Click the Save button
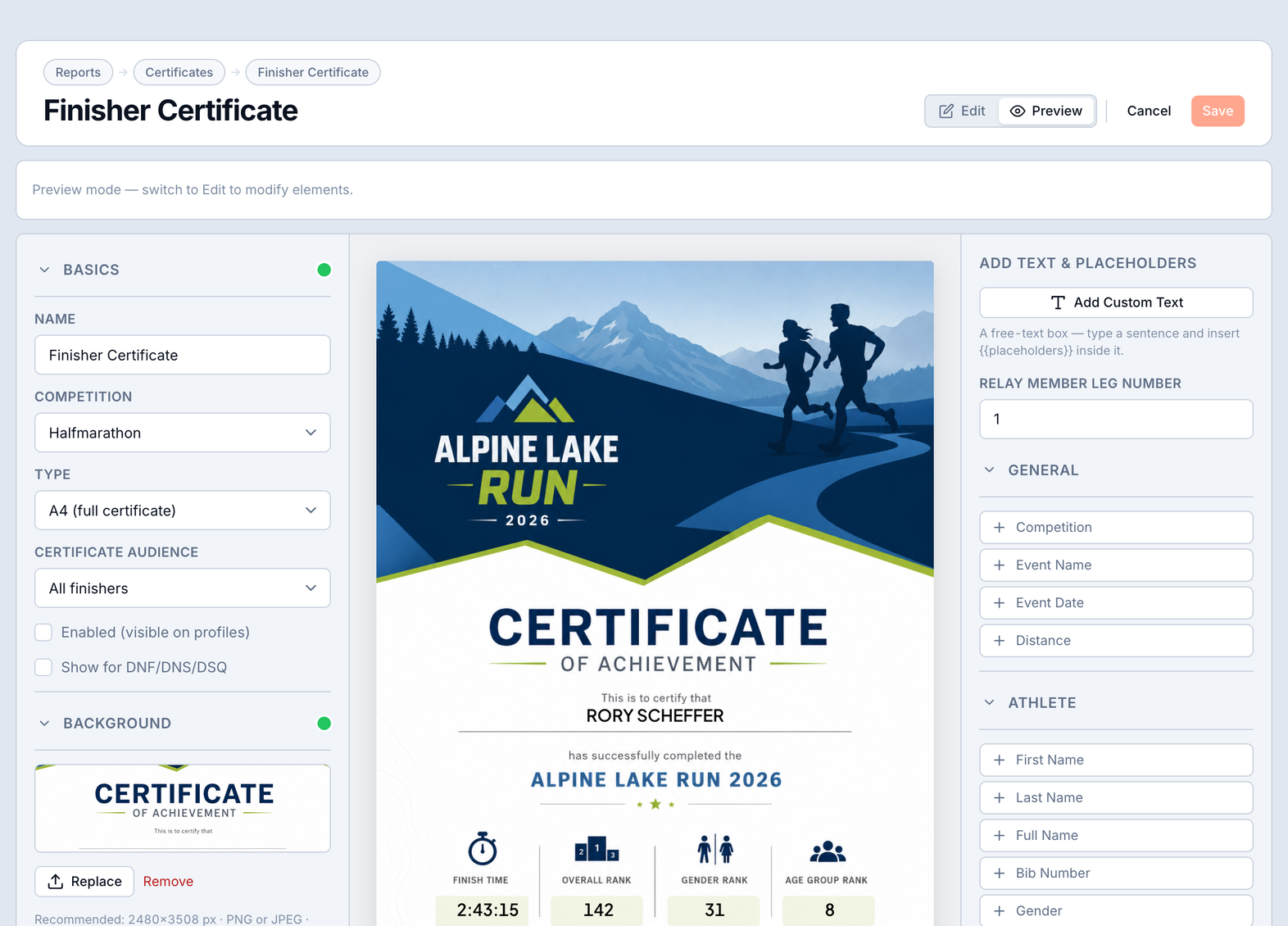Image resolution: width=1288 pixels, height=926 pixels. click(1218, 111)
